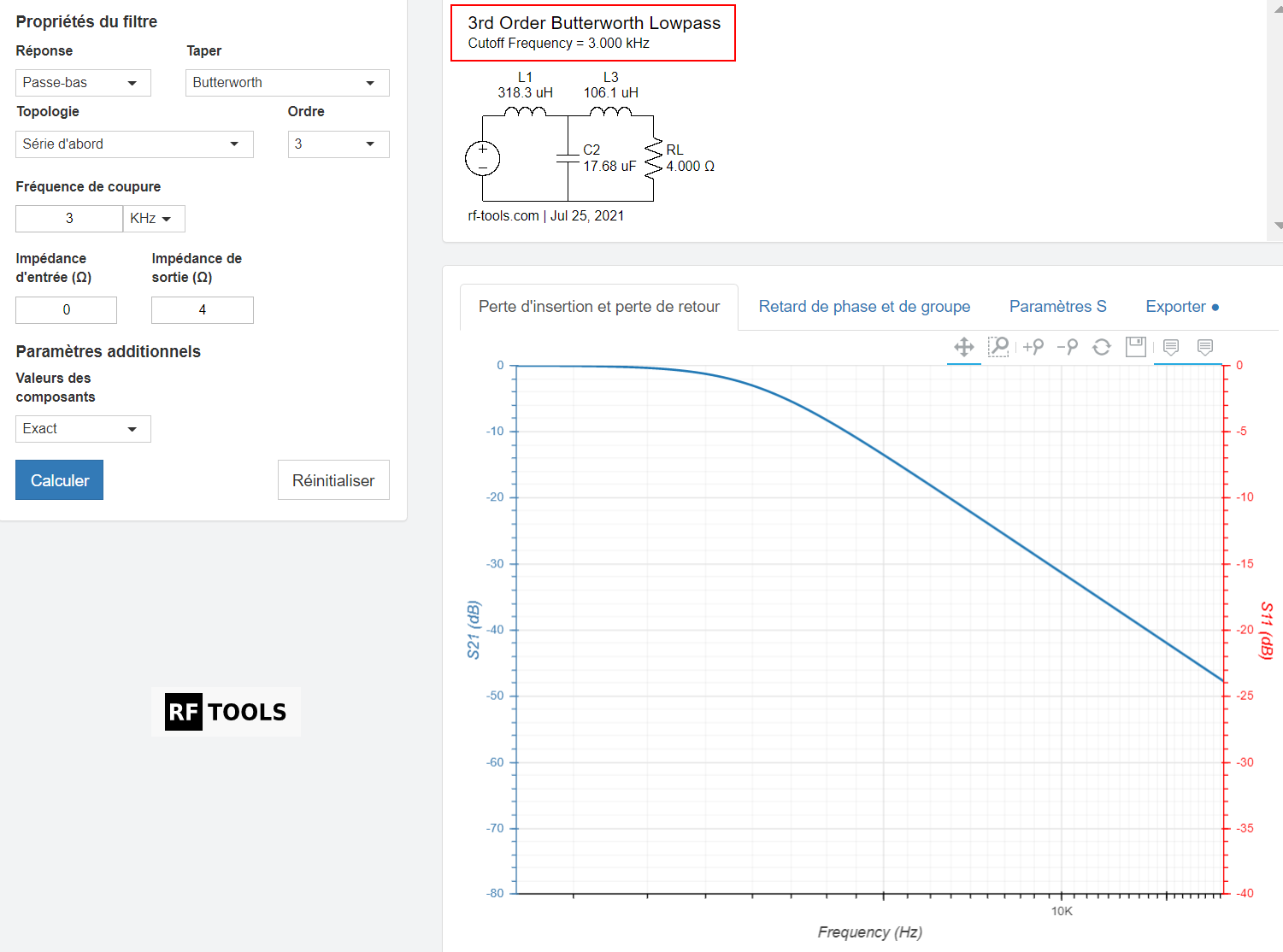Open the KHz frequency unit dropdown
Image resolution: width=1283 pixels, height=952 pixels.
coord(154,219)
